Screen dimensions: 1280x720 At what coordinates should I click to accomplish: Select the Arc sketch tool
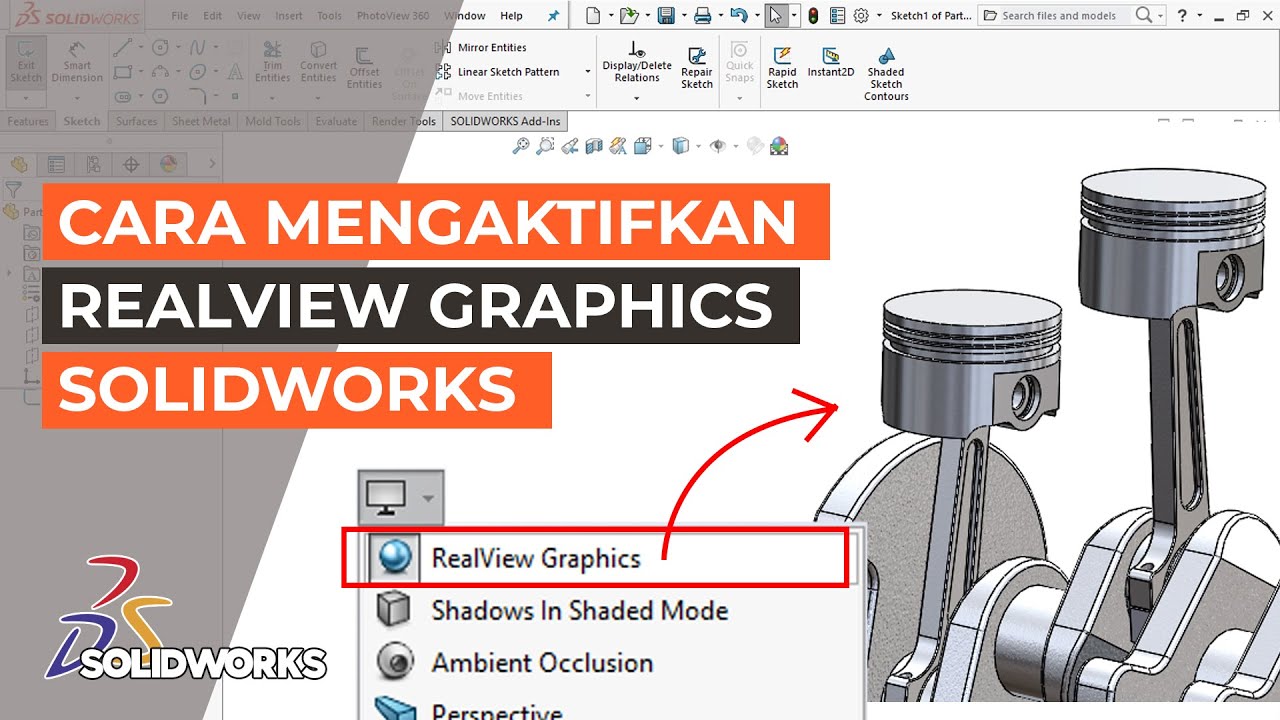coord(160,72)
